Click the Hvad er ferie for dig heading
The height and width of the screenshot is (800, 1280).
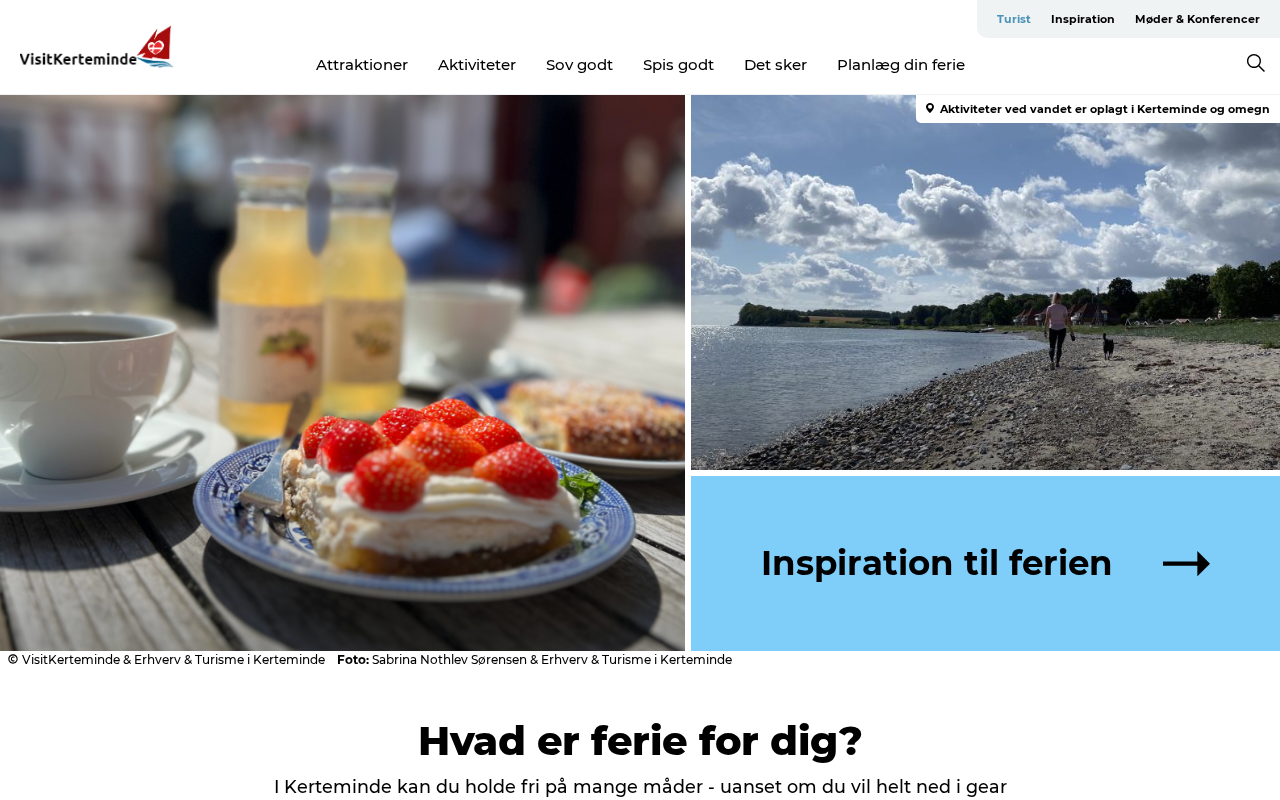(x=640, y=741)
